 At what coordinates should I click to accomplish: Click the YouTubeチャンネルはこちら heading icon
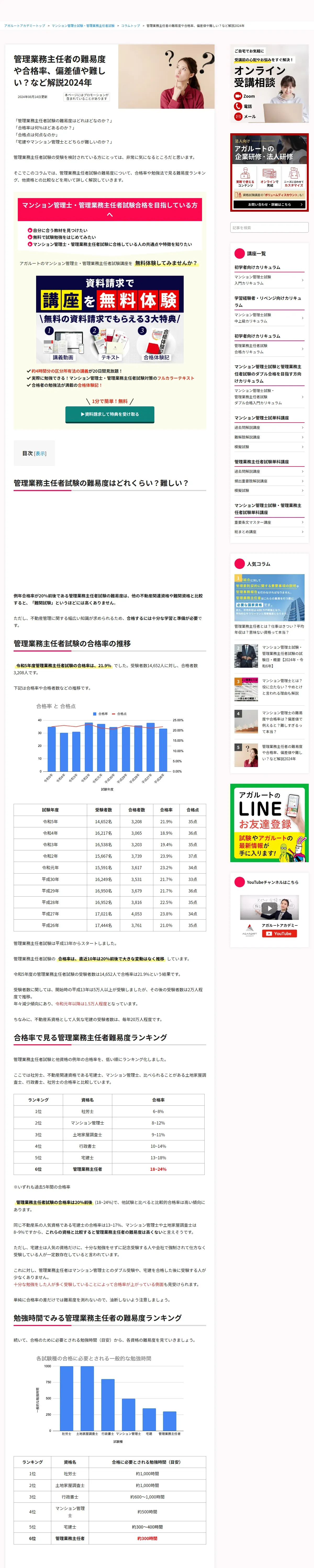pos(240,882)
